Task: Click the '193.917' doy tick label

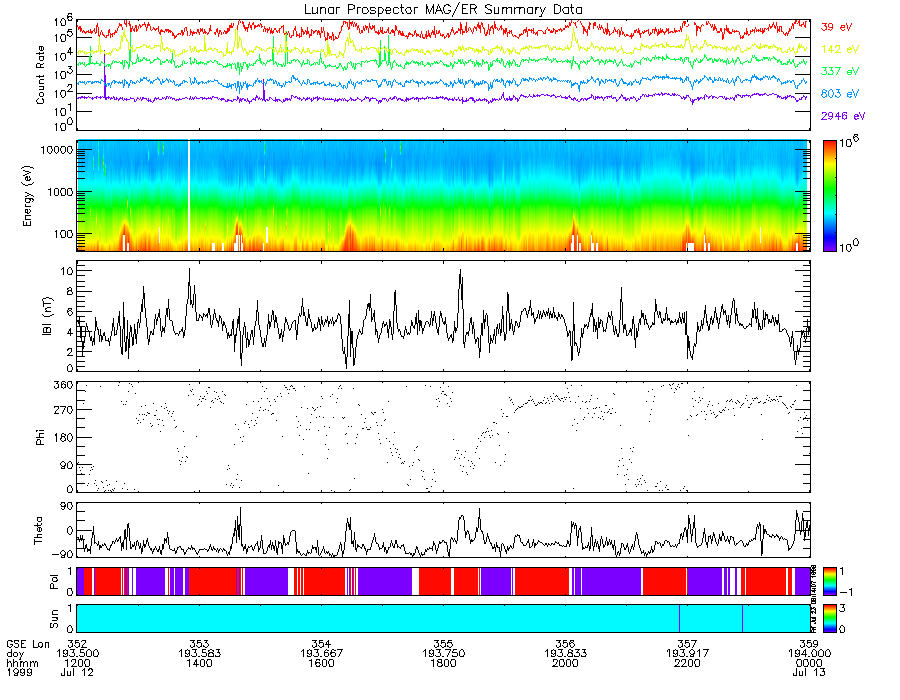Action: [687, 654]
